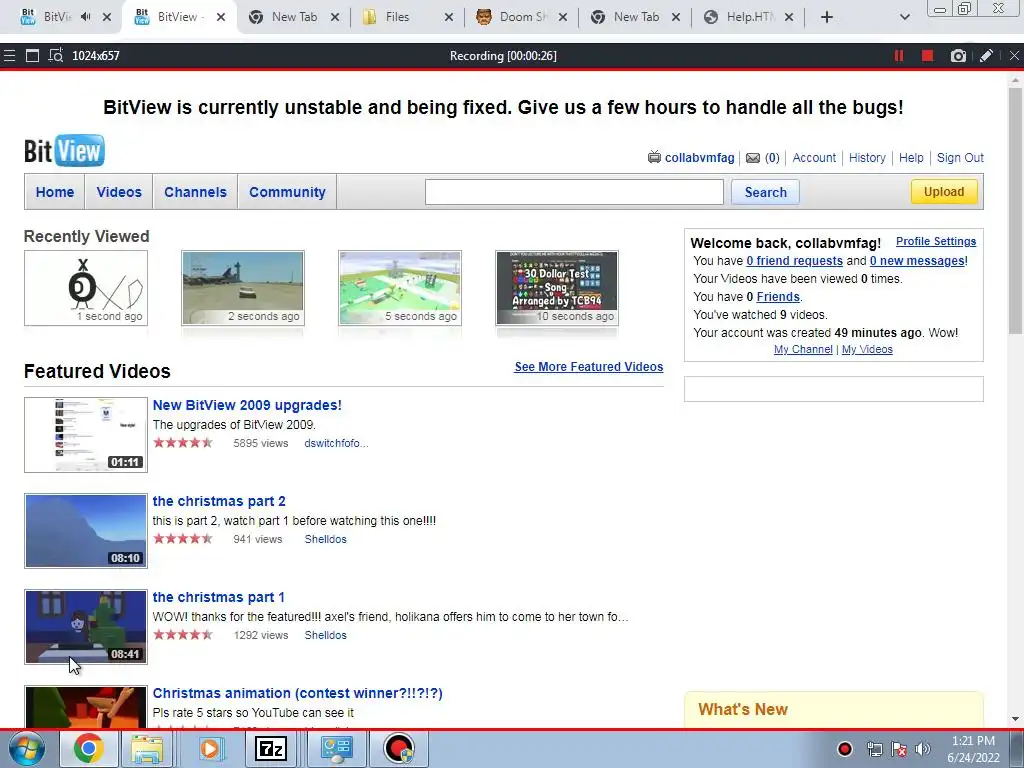The width and height of the screenshot is (1024, 768).
Task: Open the inbox envelope icon
Action: [753, 157]
